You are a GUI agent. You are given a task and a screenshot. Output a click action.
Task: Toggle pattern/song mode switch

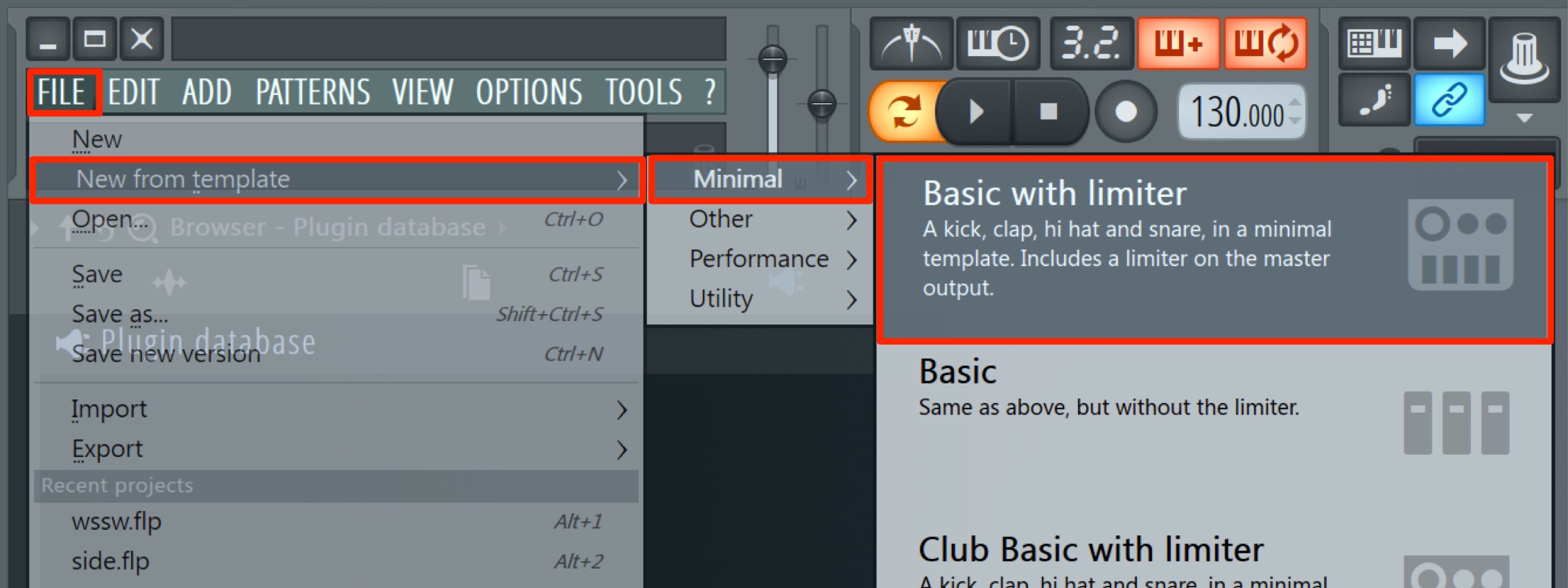click(x=905, y=112)
